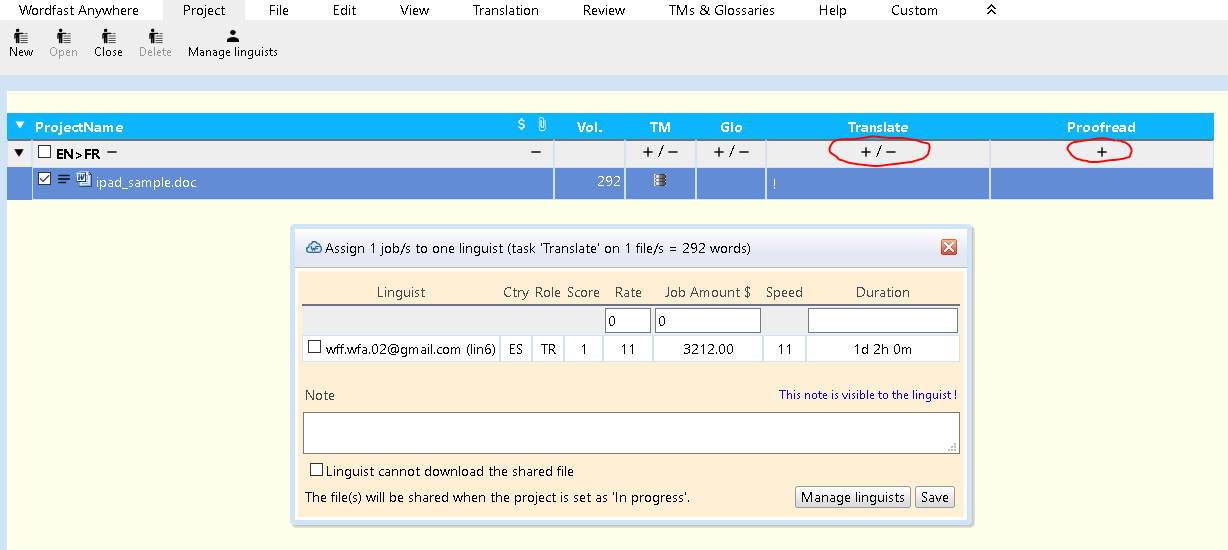Image resolution: width=1228 pixels, height=550 pixels.
Task: Collapse the ribbon with the double chevron
Action: tap(990, 10)
